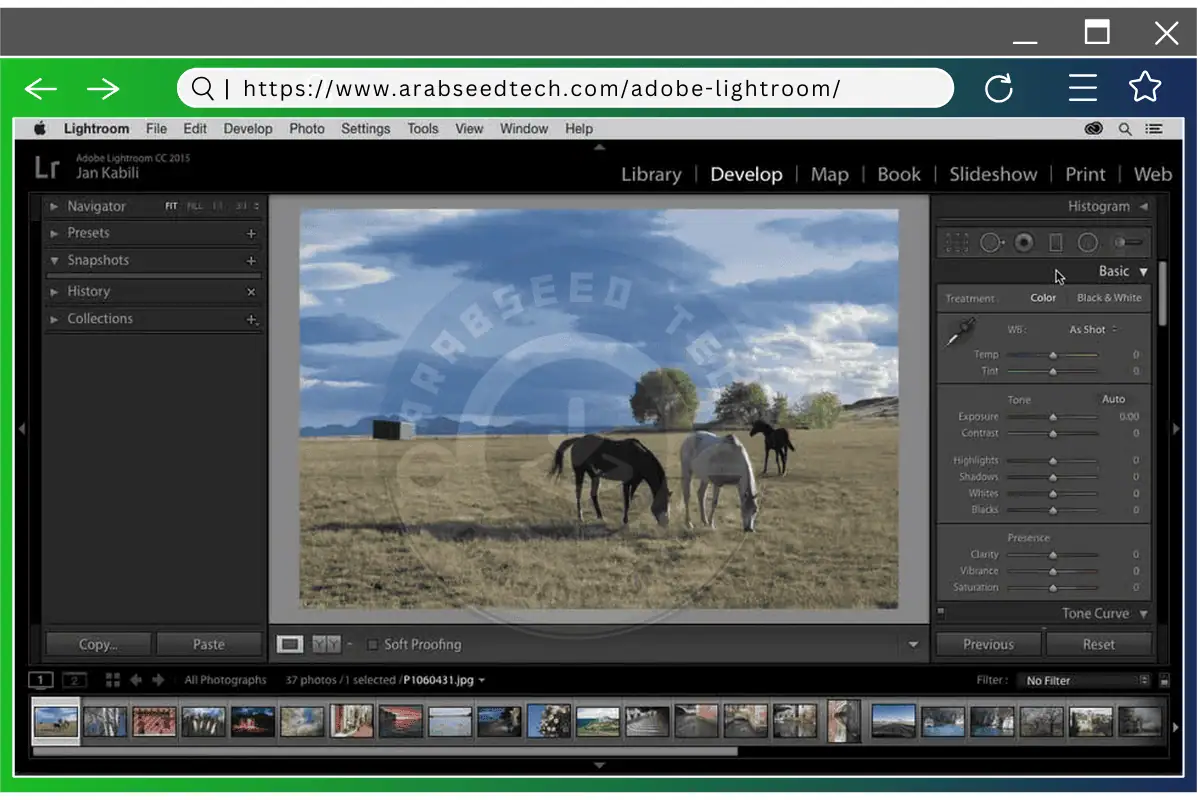1200x800 pixels.
Task: Activate the White Balance eyedropper
Action: tap(962, 330)
